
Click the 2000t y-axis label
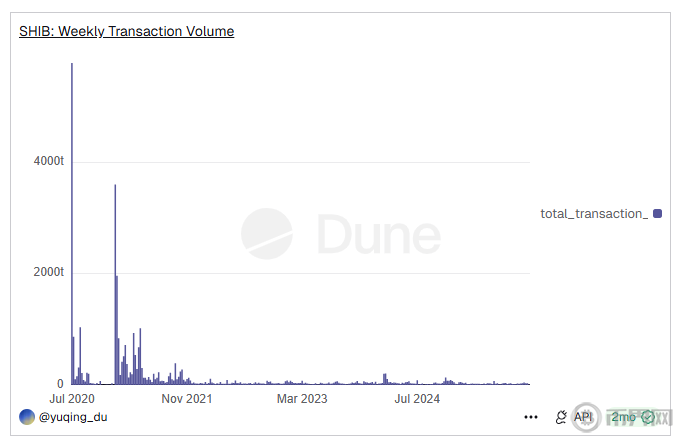tap(47, 272)
